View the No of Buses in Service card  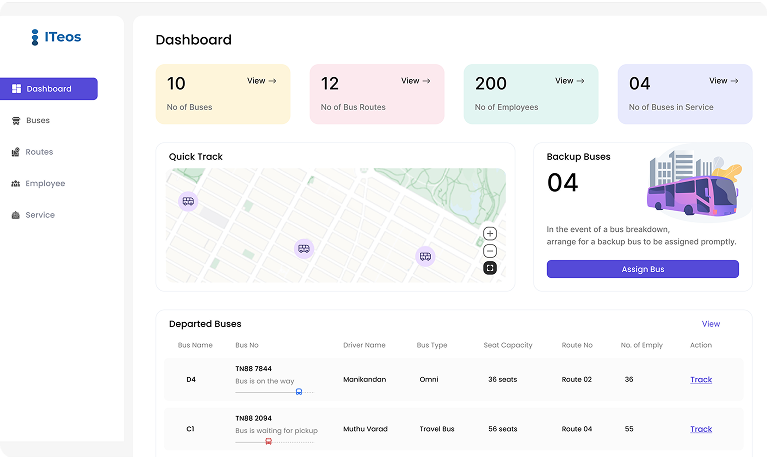pyautogui.click(x=723, y=81)
